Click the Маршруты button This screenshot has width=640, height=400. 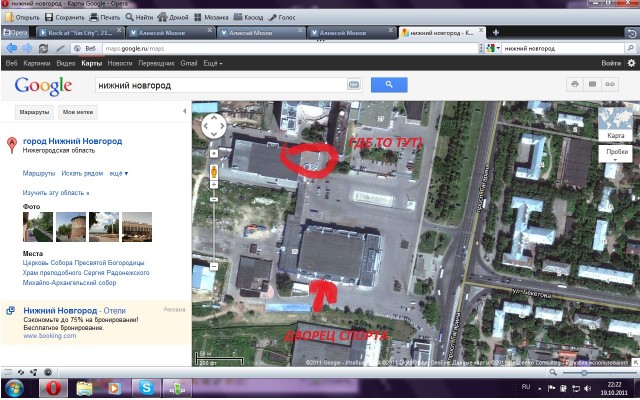[33, 112]
